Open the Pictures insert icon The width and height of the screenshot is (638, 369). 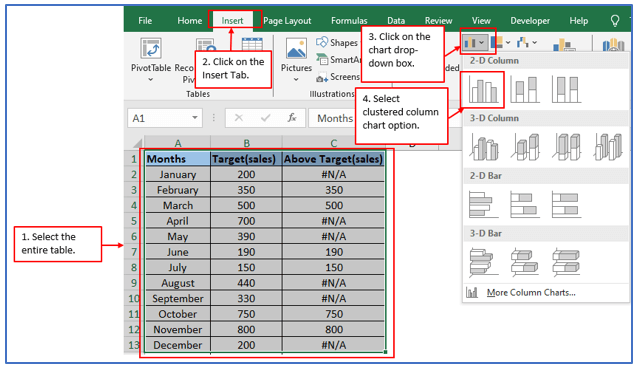(296, 48)
